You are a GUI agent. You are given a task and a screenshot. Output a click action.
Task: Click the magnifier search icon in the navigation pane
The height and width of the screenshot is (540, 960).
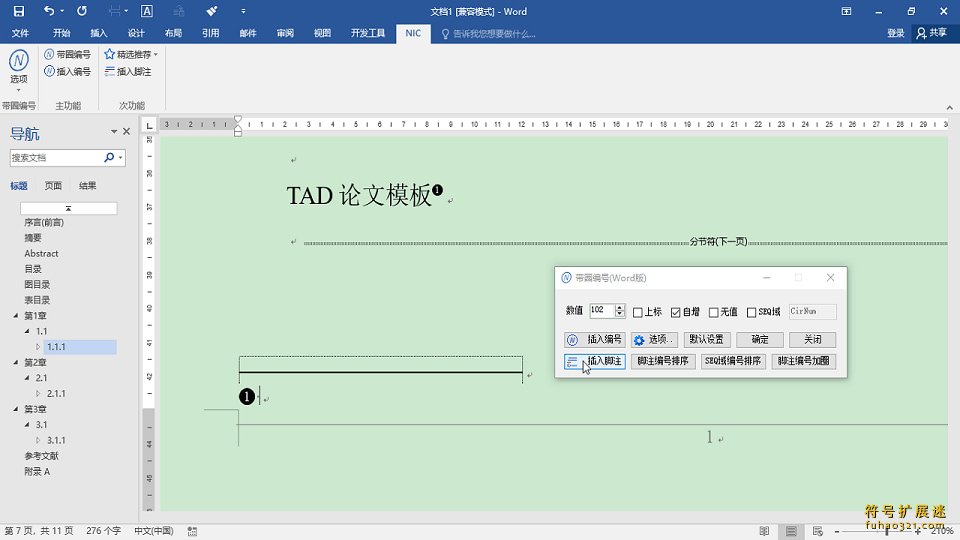point(109,157)
